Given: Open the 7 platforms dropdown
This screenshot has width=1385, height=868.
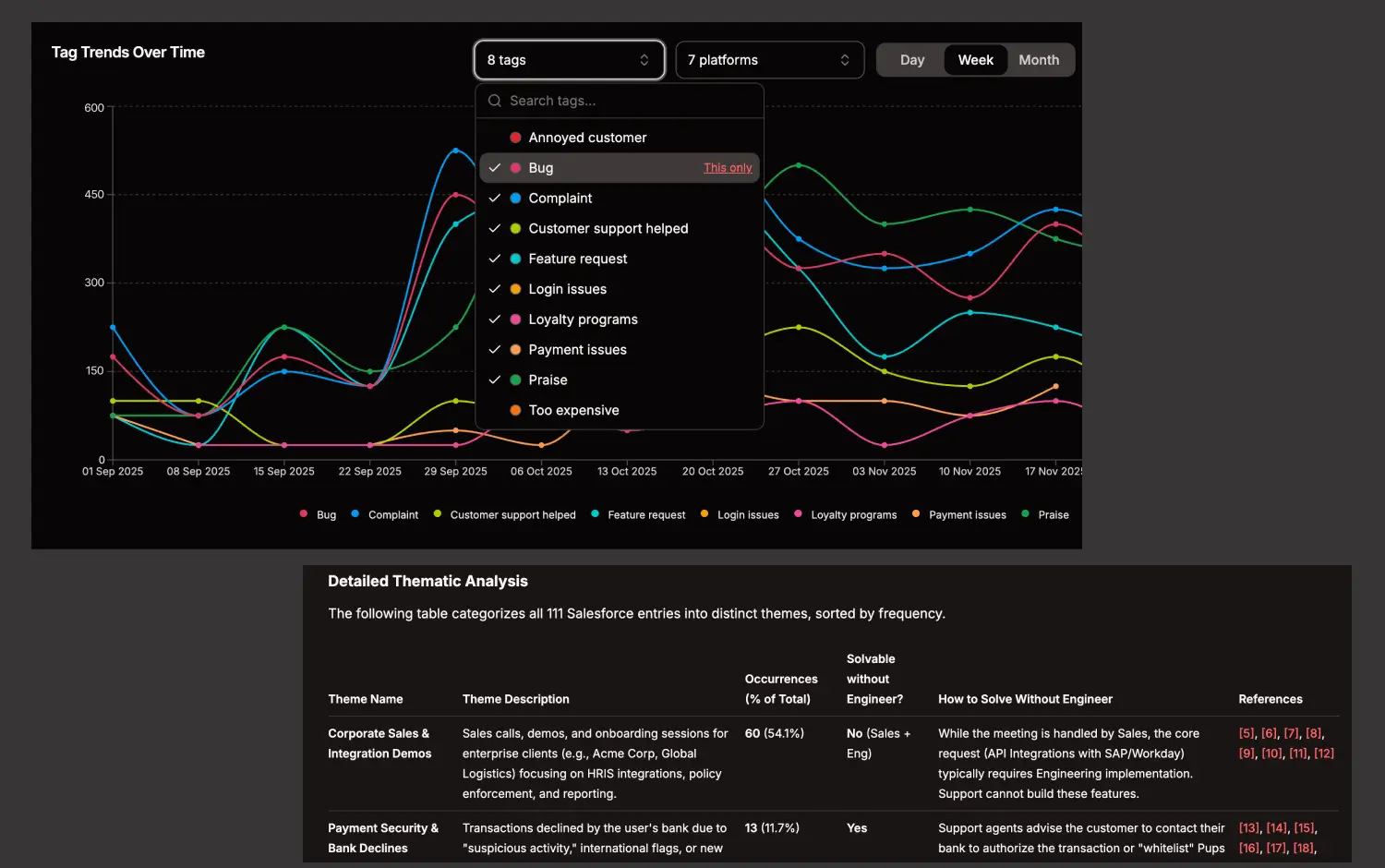Looking at the screenshot, I should pos(769,59).
